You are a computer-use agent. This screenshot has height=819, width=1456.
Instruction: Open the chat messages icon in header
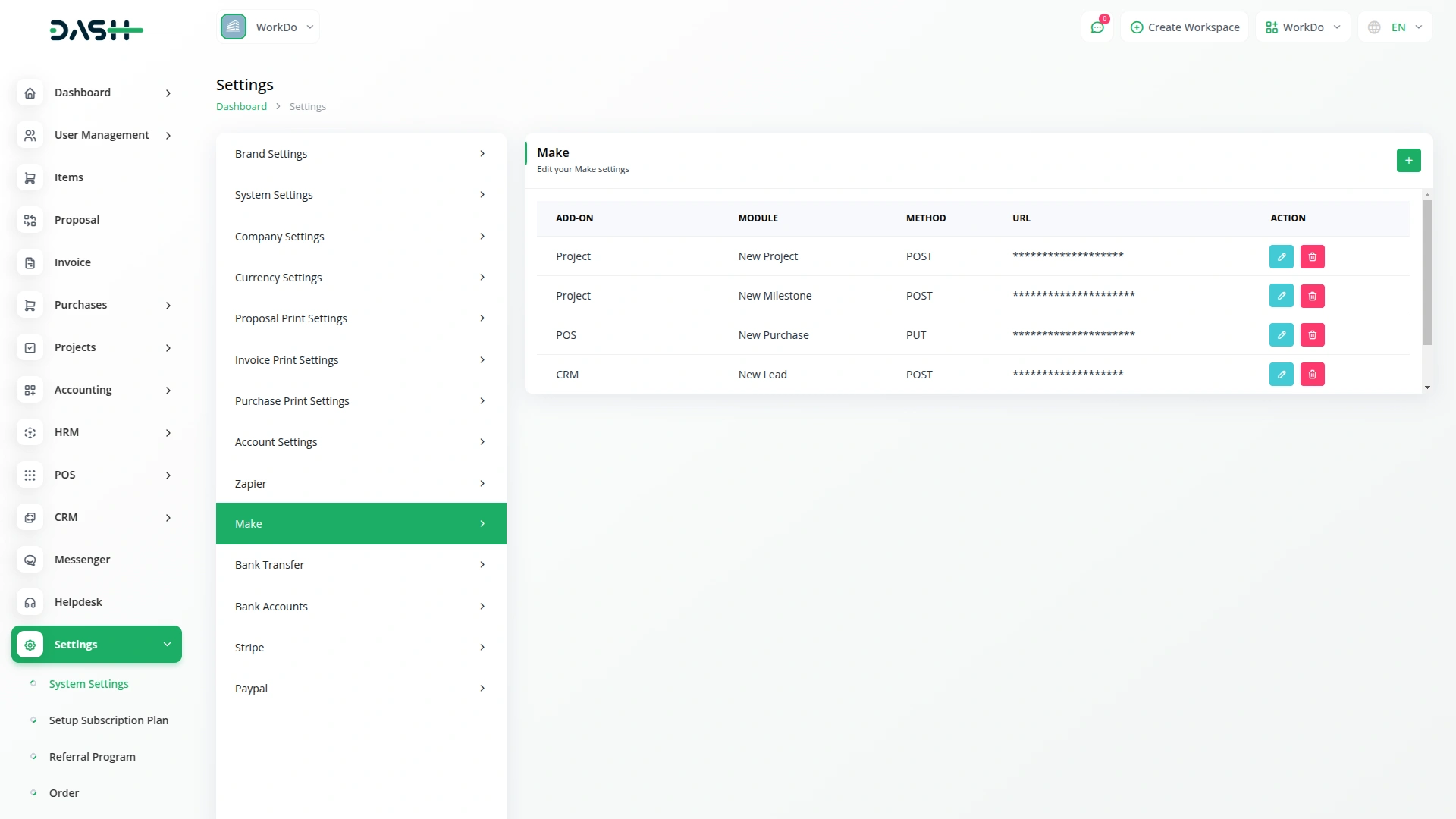pyautogui.click(x=1097, y=27)
